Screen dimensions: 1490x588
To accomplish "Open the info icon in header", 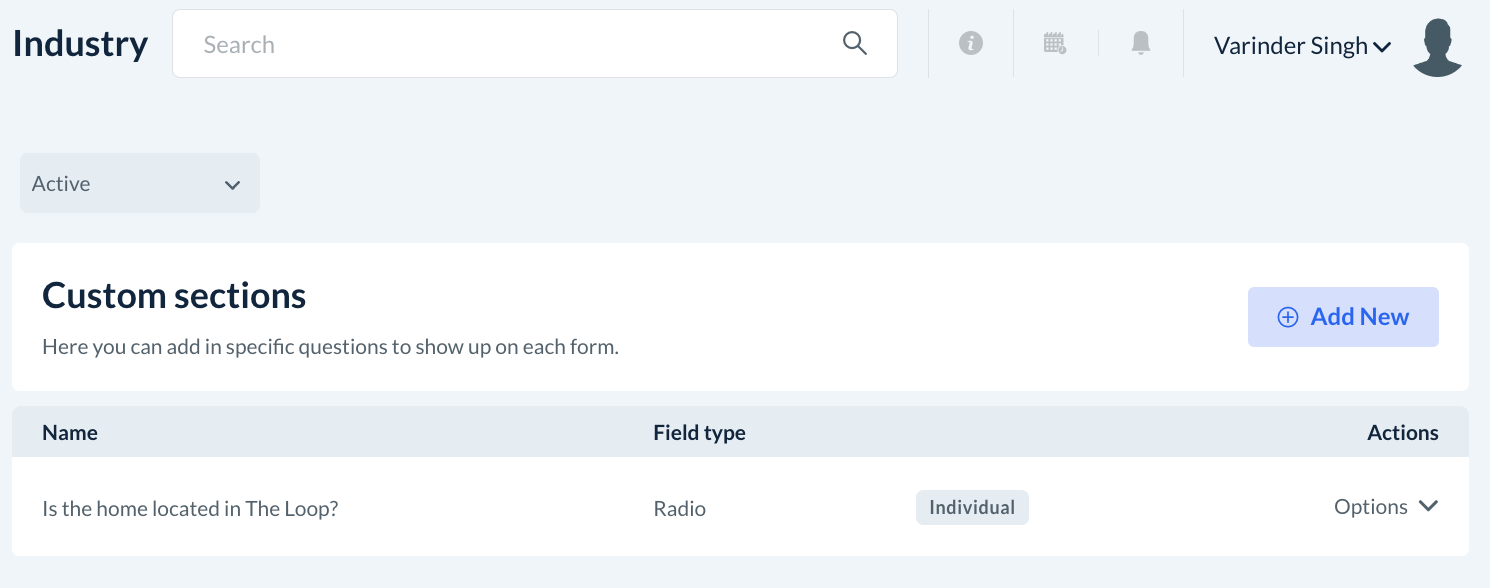I will pyautogui.click(x=970, y=43).
